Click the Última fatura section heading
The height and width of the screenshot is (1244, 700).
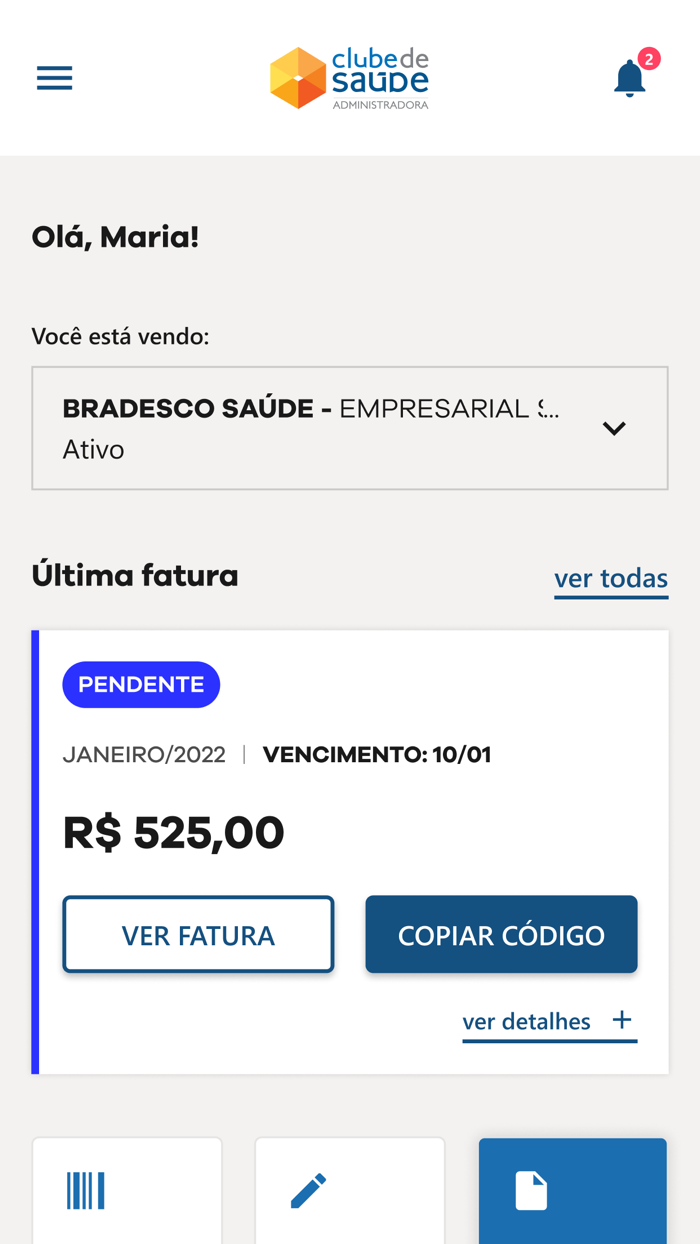135,575
